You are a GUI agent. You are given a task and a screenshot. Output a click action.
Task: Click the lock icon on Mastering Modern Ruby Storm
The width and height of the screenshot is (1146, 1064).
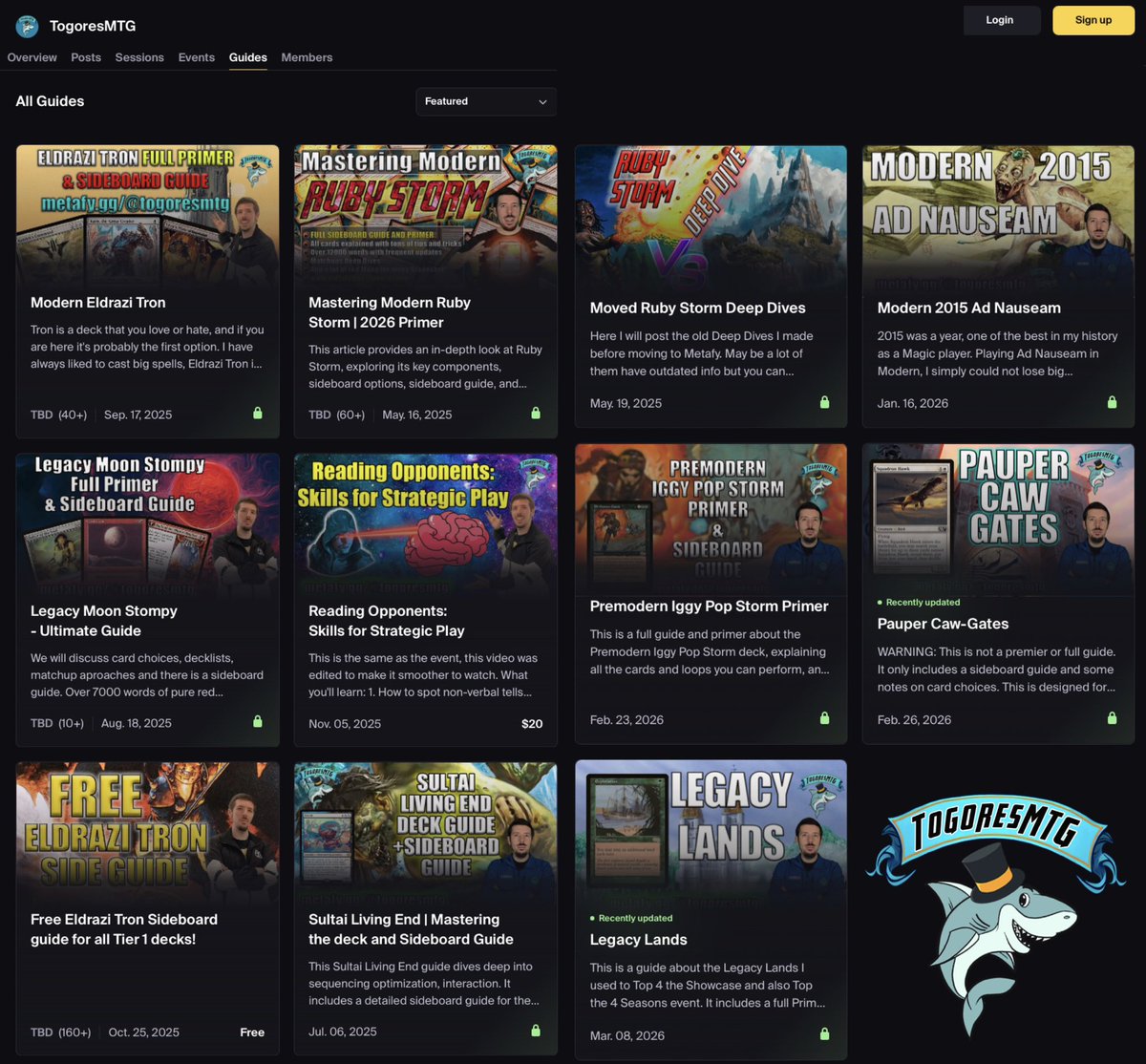(x=536, y=414)
